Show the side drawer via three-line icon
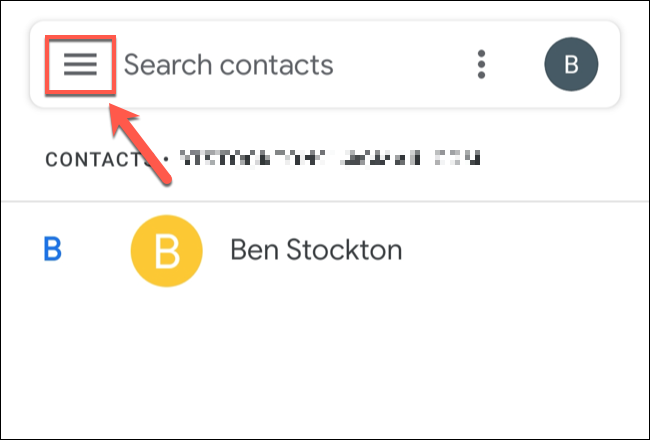Viewport: 650px width, 440px height. pos(80,65)
